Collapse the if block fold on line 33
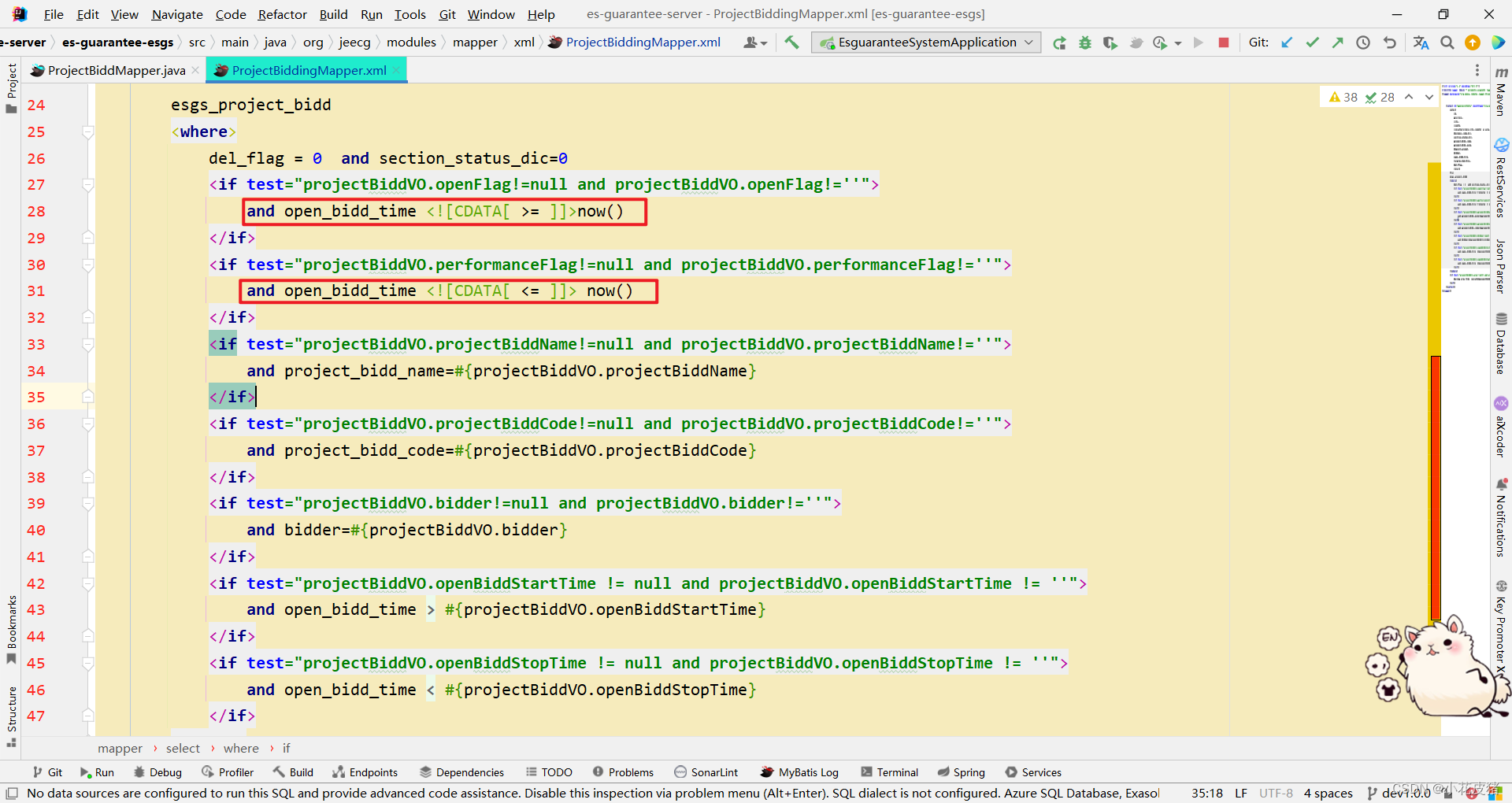1512x803 pixels. pyautogui.click(x=88, y=345)
